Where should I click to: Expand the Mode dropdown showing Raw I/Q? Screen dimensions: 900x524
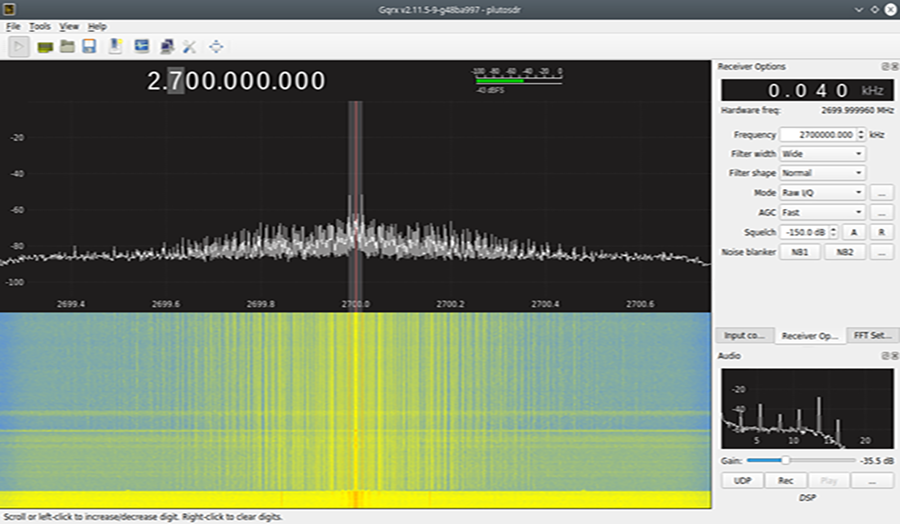tap(822, 192)
